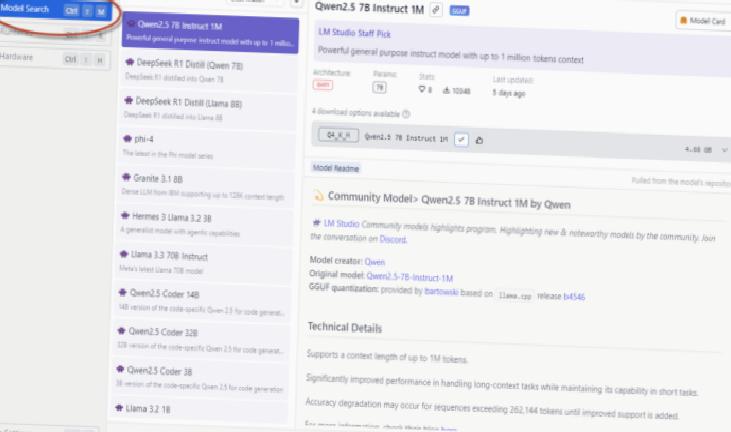Click the help icon after download options

406,114
